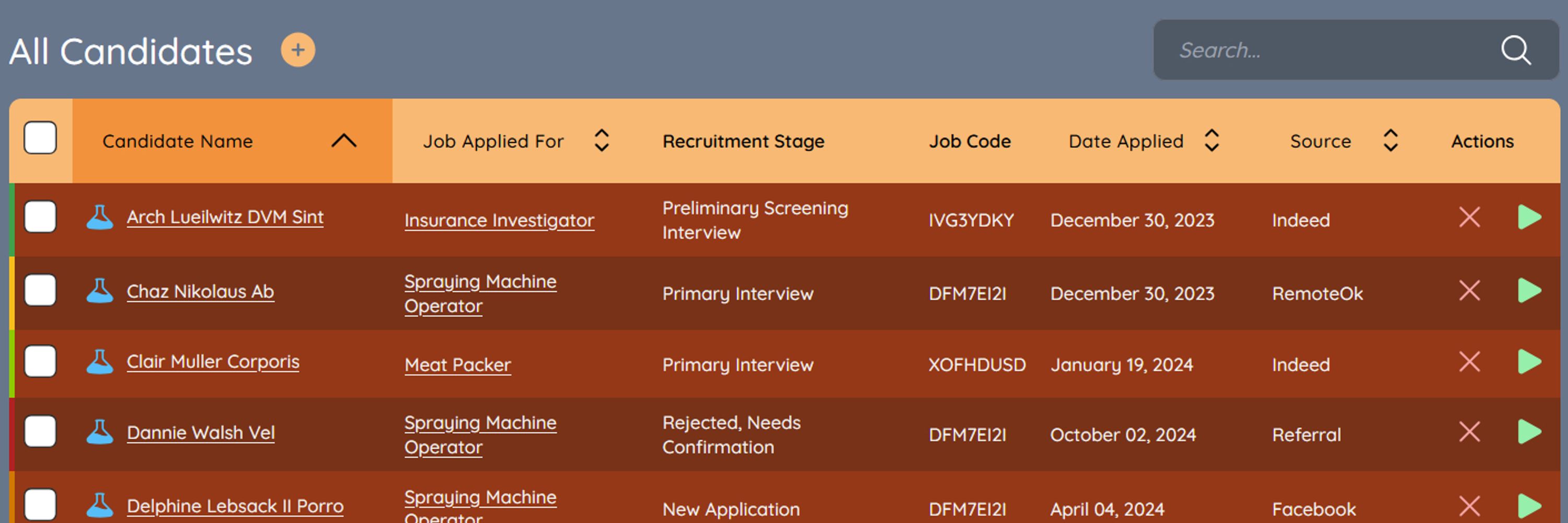Click the red X for Dannie Walsh Vel
1568x523 pixels.
point(1469,433)
